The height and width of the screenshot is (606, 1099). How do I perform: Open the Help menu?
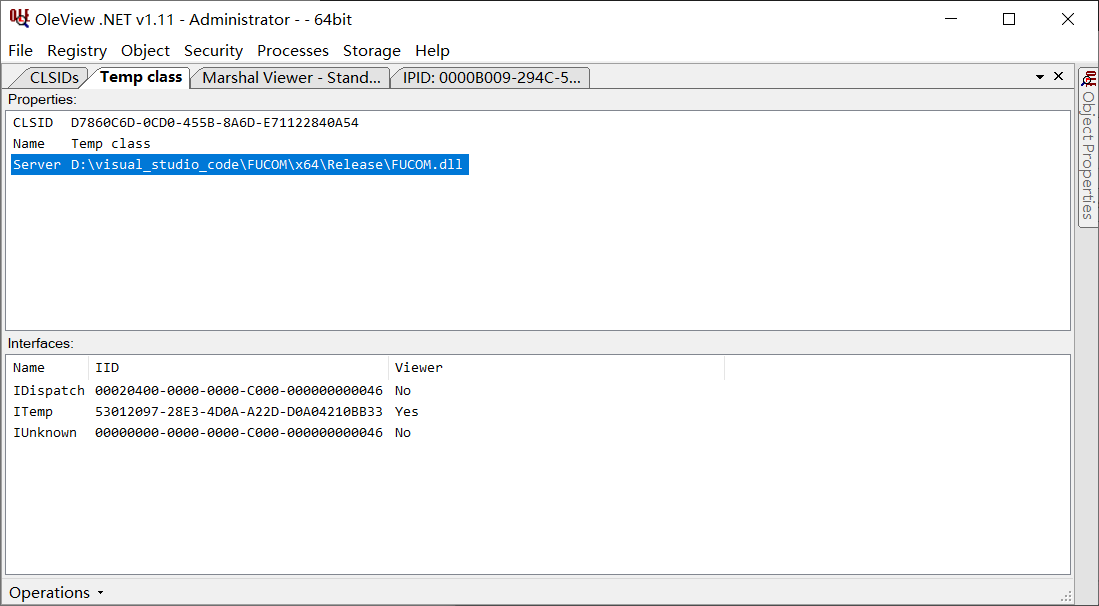click(x=432, y=50)
